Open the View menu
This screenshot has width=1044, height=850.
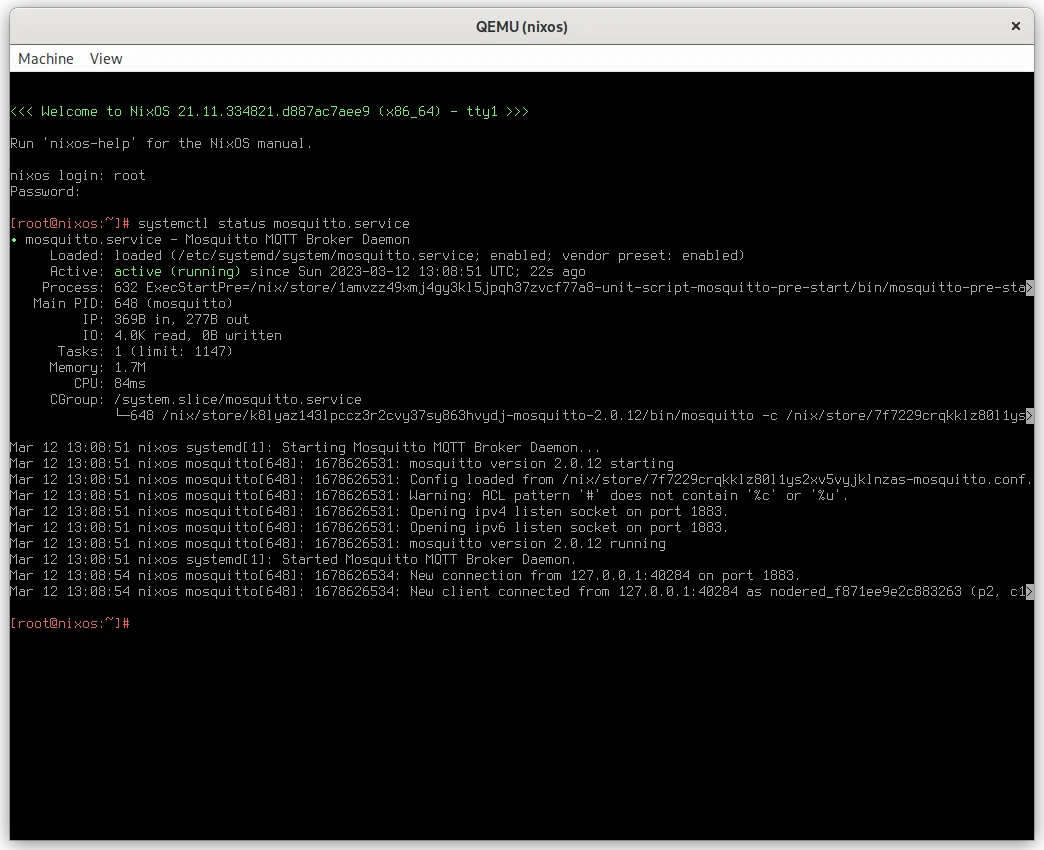coord(105,59)
